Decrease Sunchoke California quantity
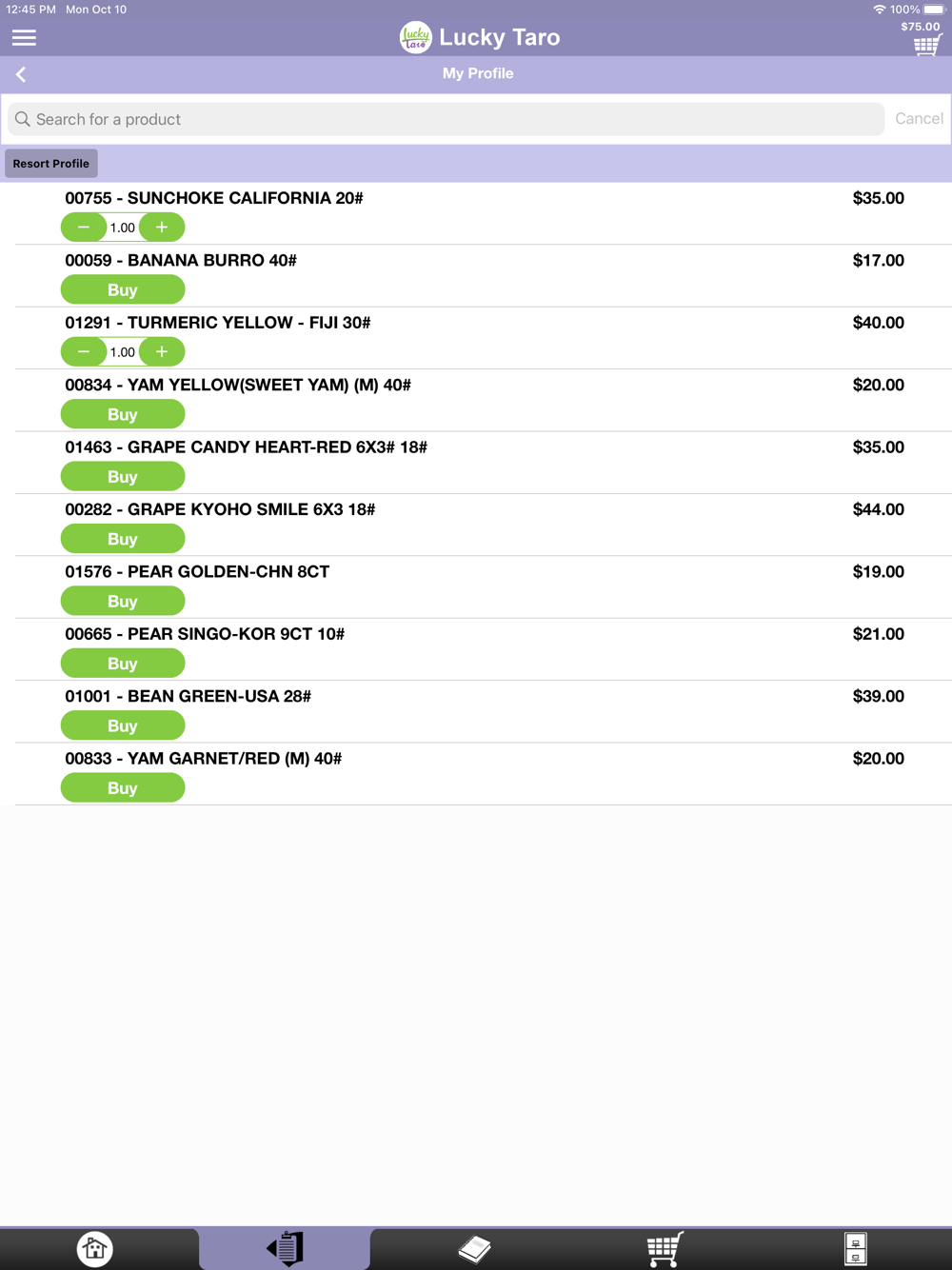The width and height of the screenshot is (952, 1270). click(x=84, y=228)
